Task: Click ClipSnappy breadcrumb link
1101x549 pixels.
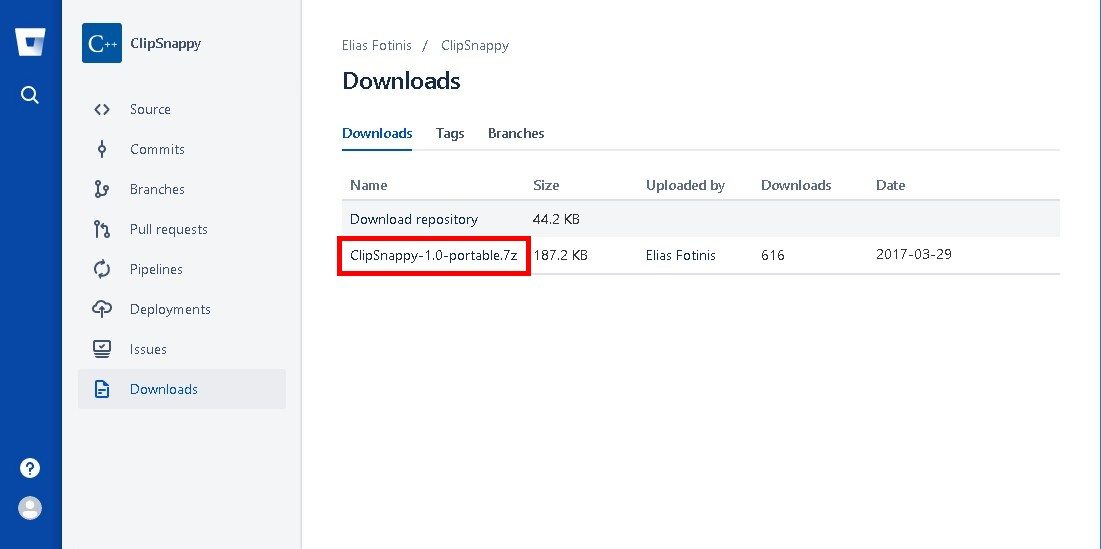Action: (475, 46)
